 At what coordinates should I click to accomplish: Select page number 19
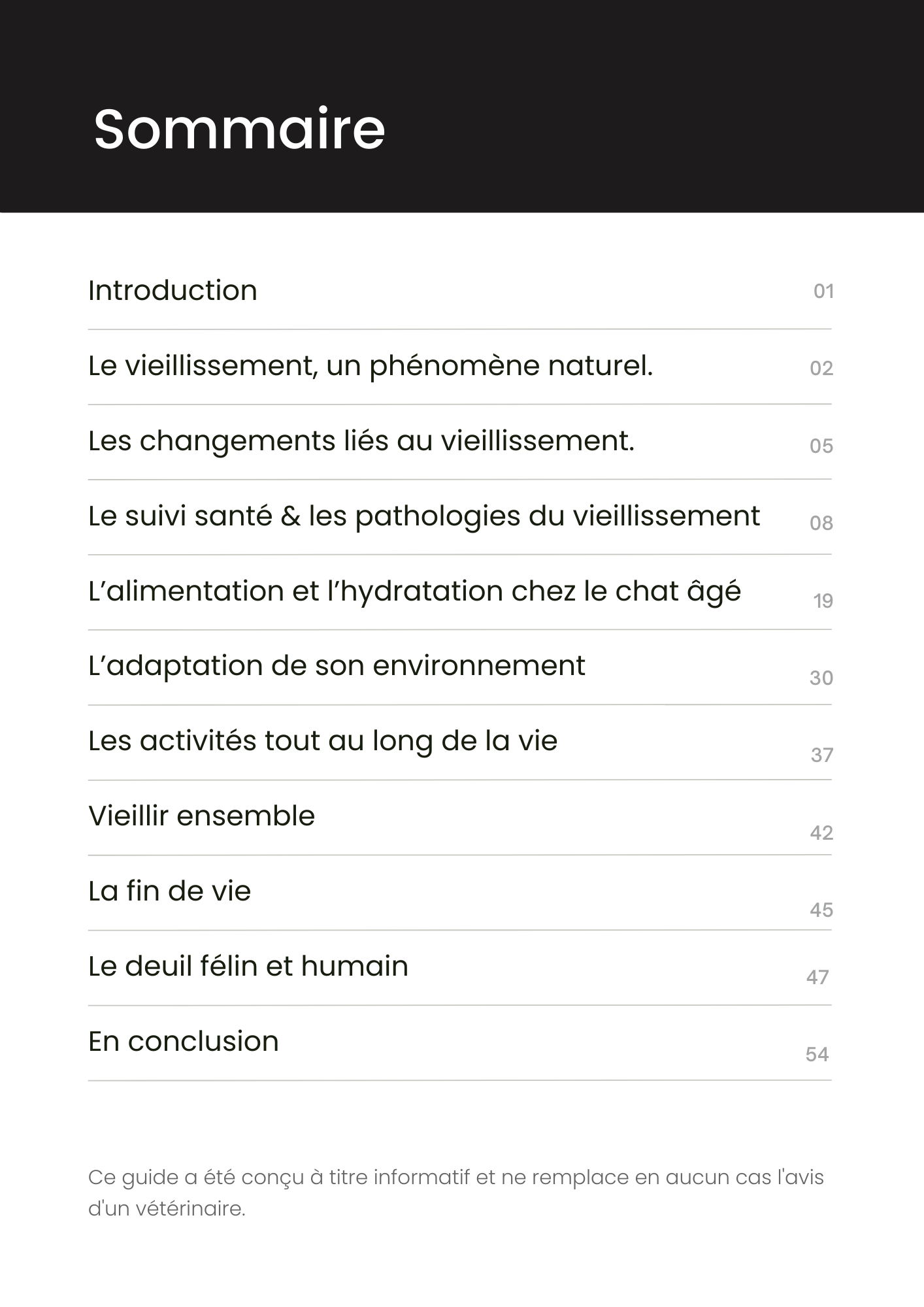[x=823, y=601]
